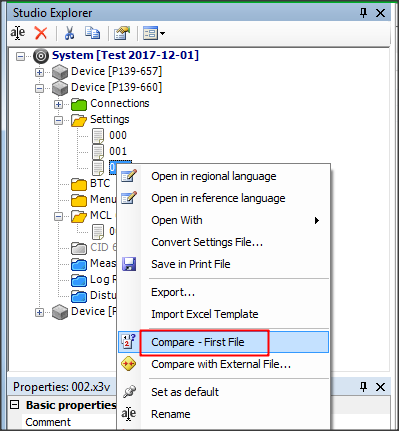The width and height of the screenshot is (399, 431).
Task: Choose Compare with External File...
Action: tap(223, 364)
